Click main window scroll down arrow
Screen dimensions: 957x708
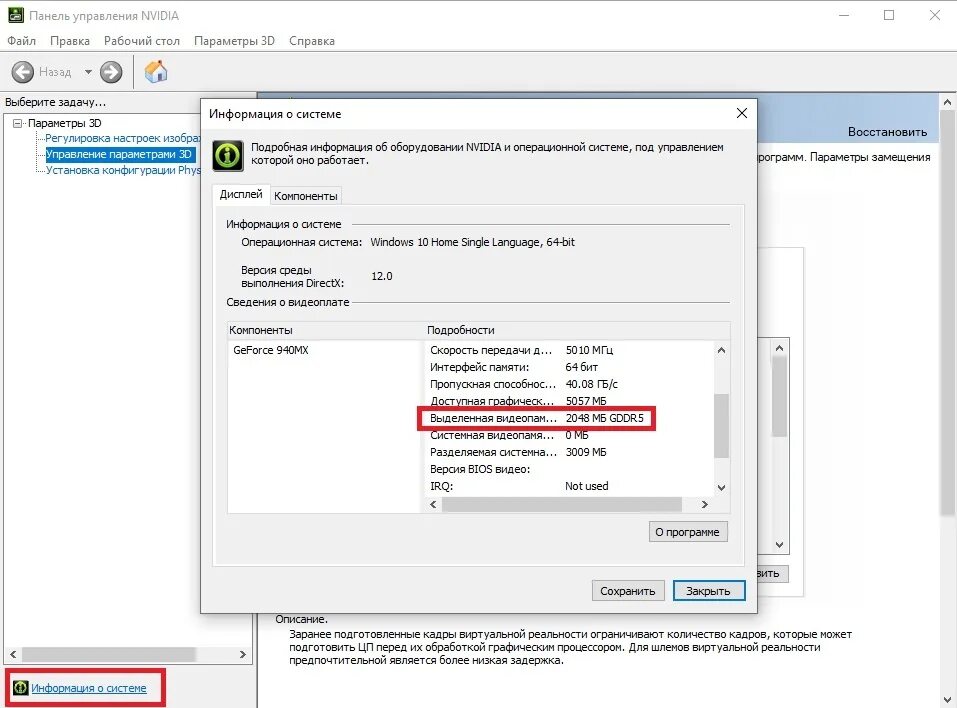(x=947, y=700)
